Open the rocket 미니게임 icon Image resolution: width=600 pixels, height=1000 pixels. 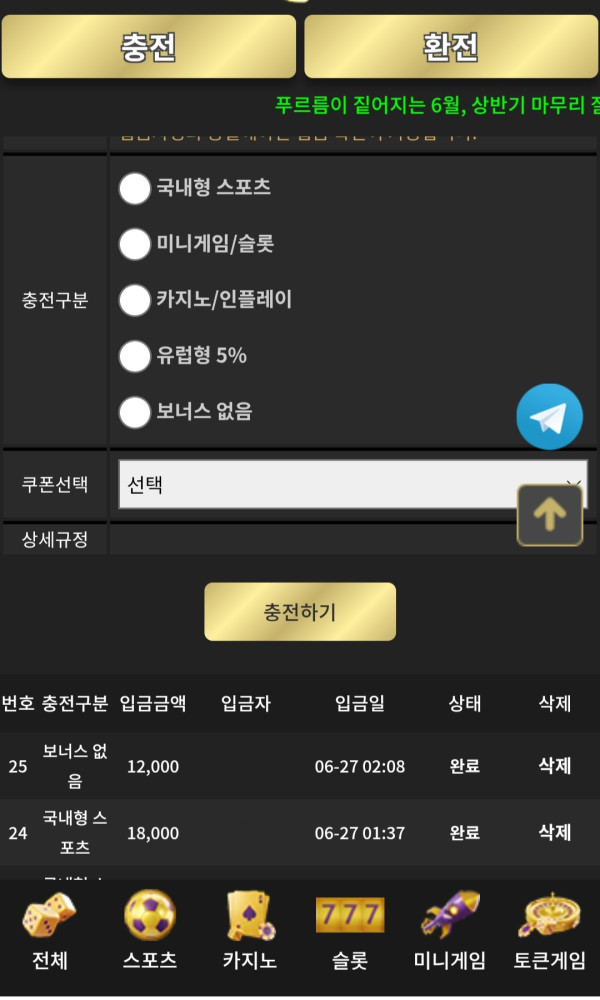tap(450, 916)
